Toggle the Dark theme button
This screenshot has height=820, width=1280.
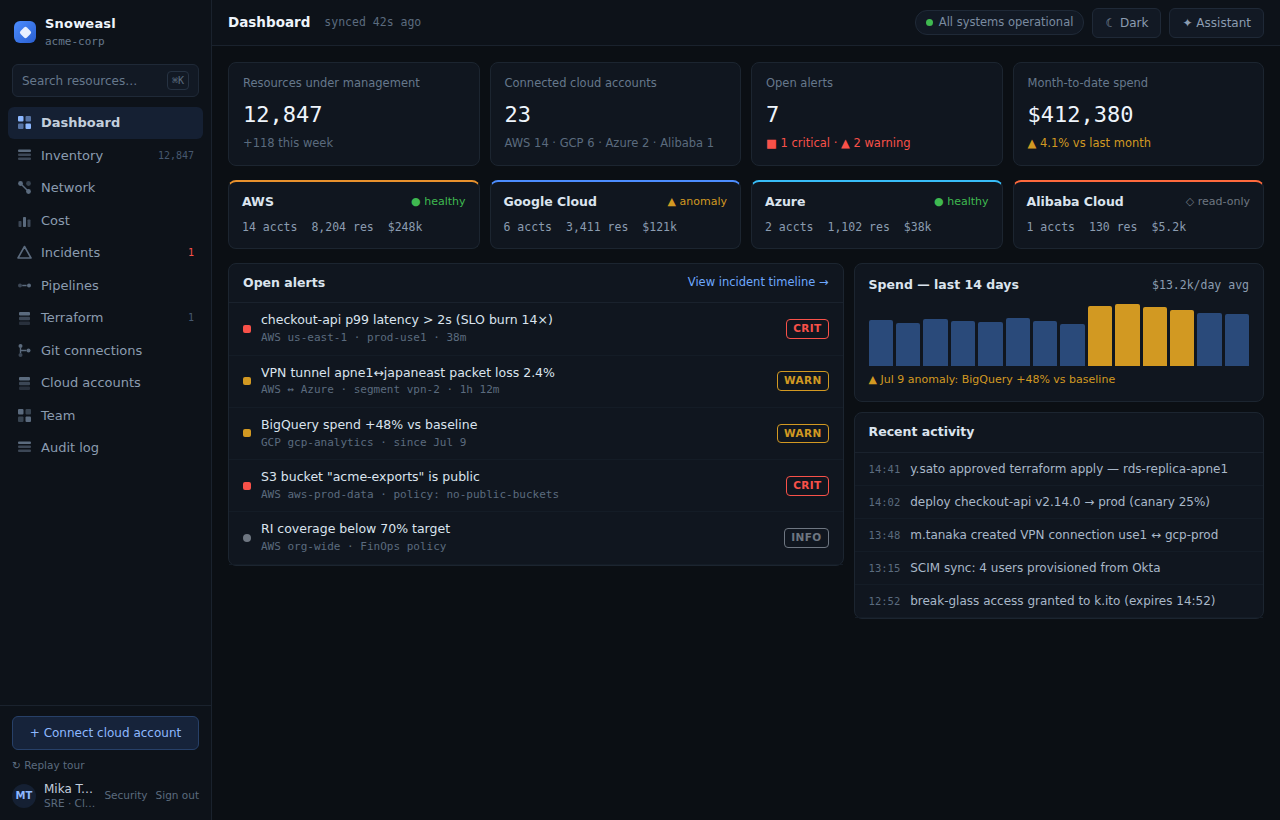1126,23
